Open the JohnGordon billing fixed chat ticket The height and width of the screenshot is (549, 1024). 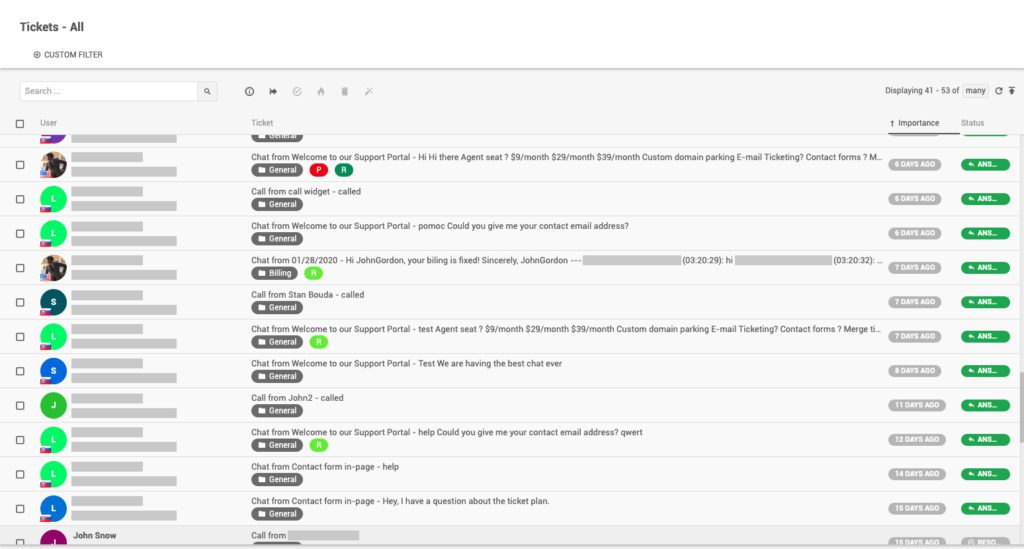click(566, 260)
